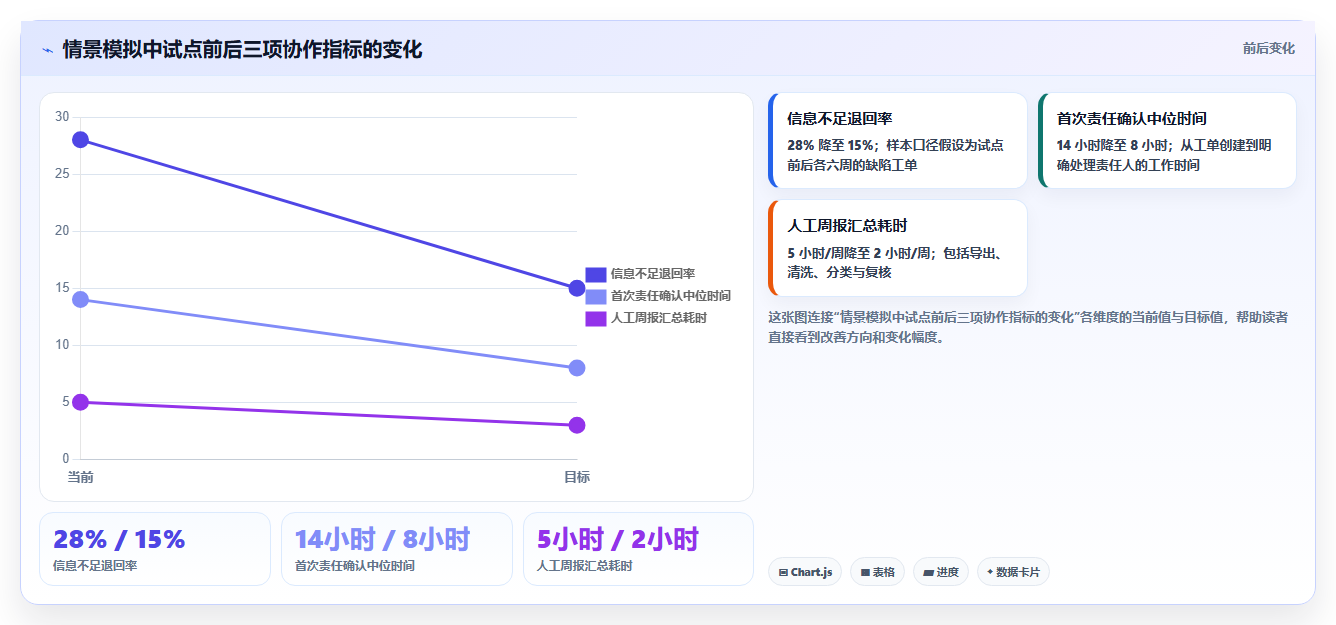The width and height of the screenshot is (1336, 625).
Task: Click the y-axis value 20
Action: coord(62,231)
